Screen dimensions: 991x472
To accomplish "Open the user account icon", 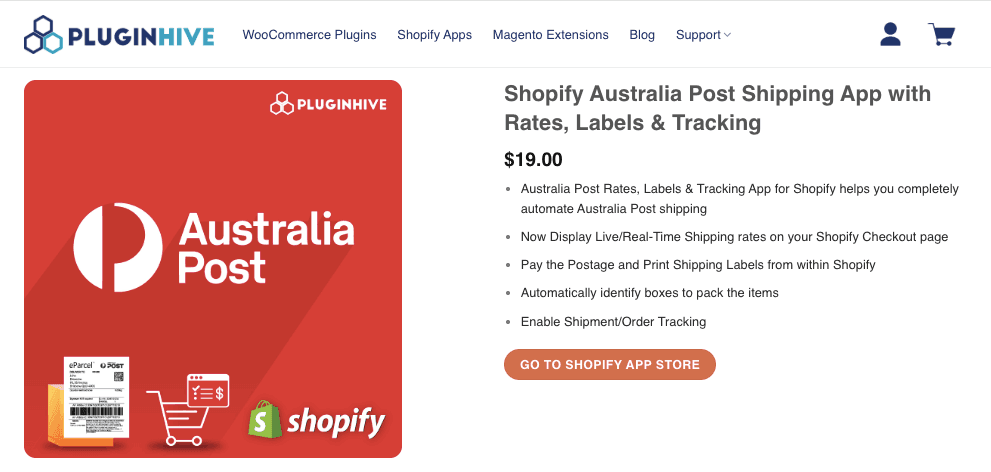I will [890, 35].
